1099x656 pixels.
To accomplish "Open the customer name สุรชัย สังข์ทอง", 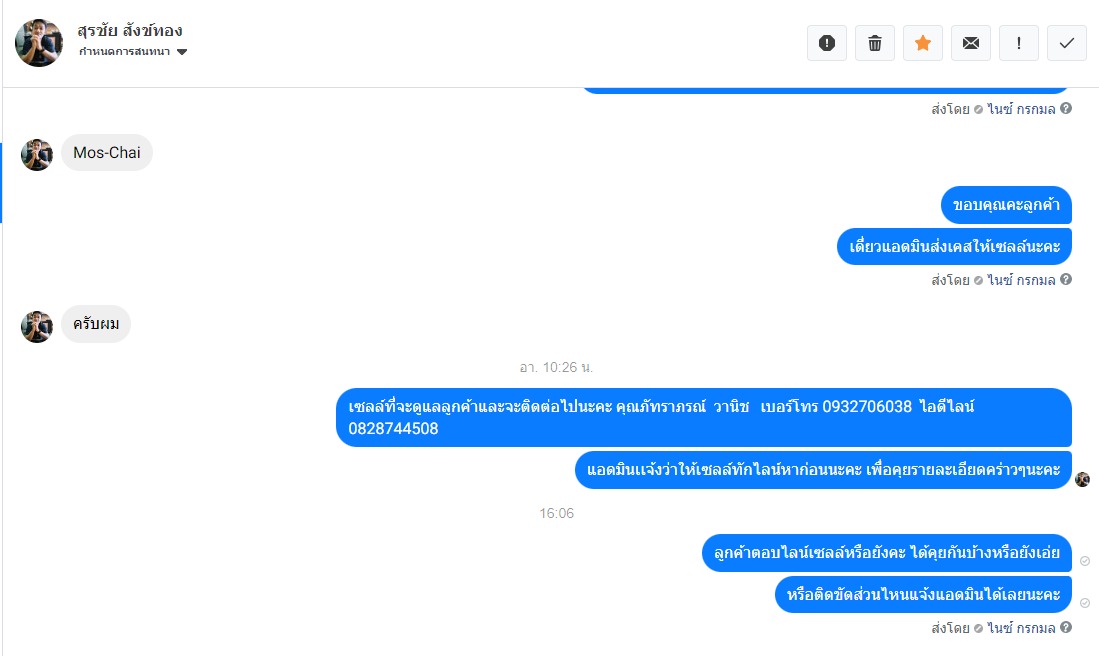I will click(130, 30).
